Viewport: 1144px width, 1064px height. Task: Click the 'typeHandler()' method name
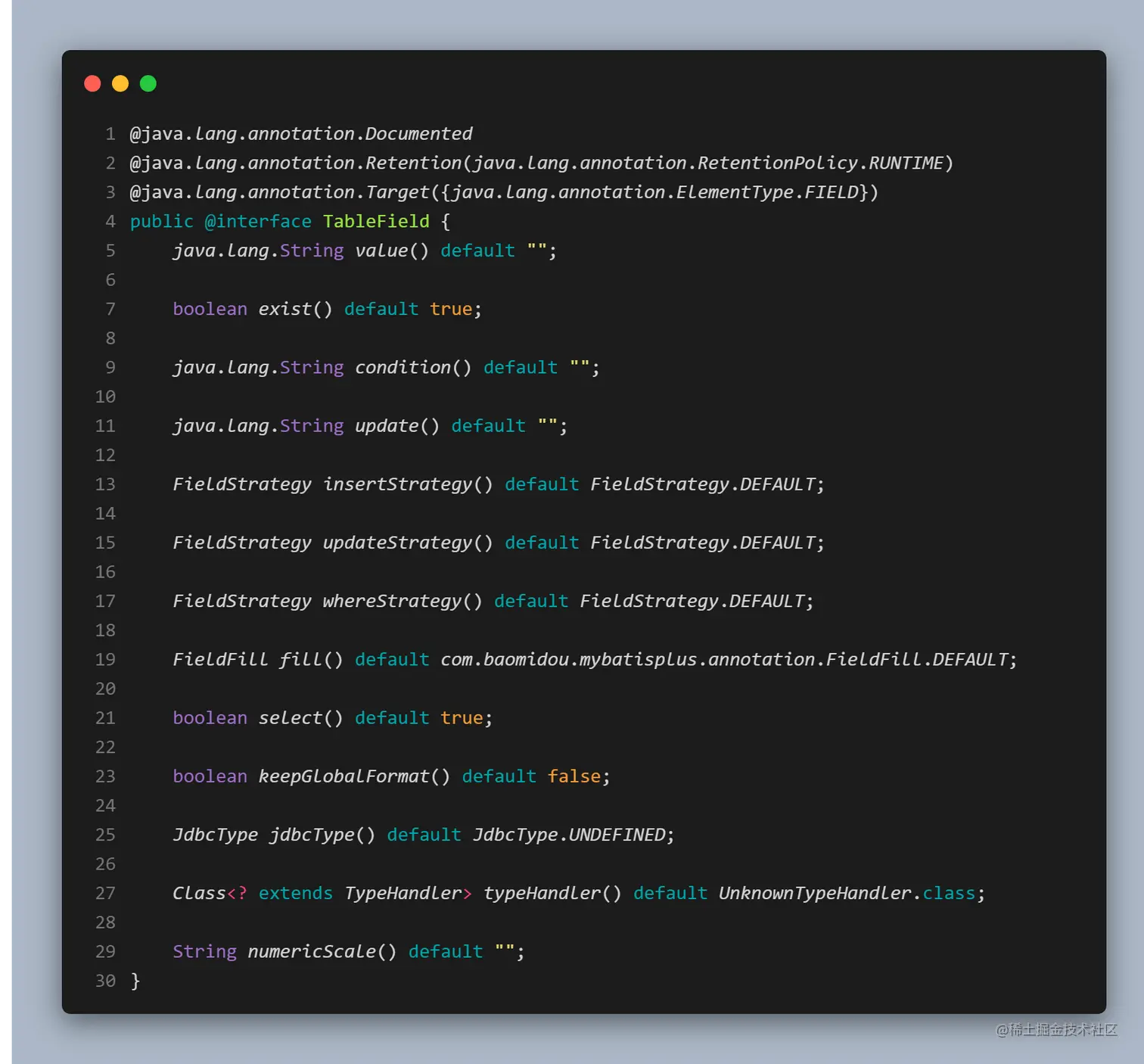coord(552,893)
